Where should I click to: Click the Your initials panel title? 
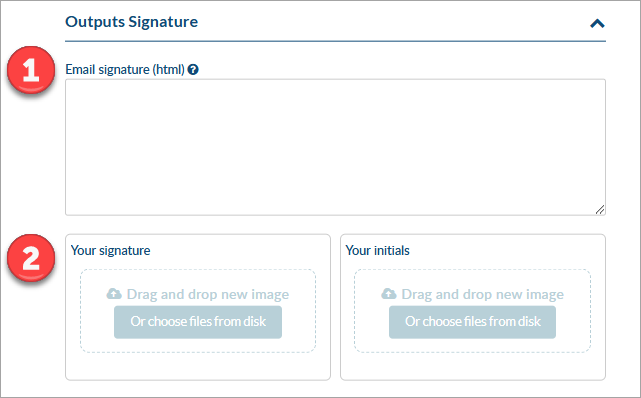(377, 250)
